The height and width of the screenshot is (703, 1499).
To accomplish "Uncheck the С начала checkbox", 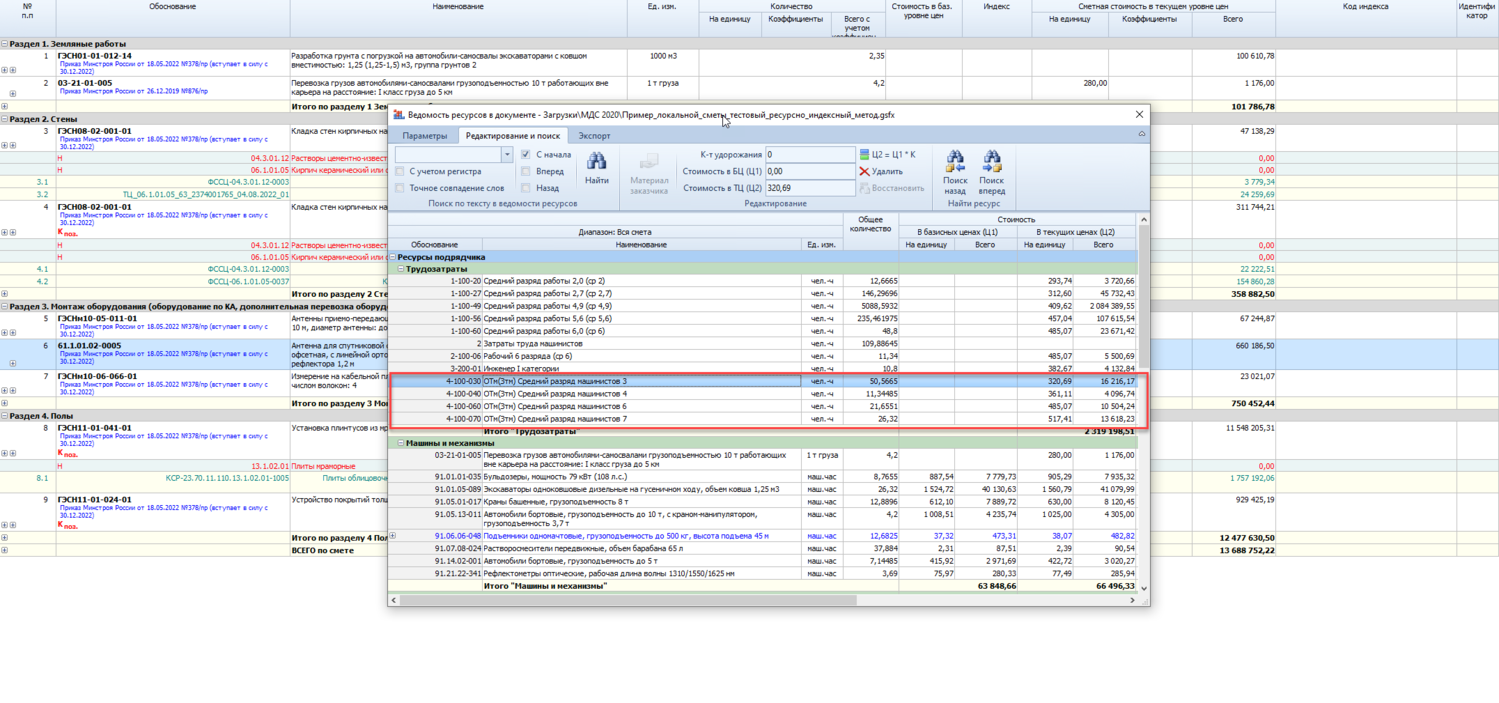I will click(526, 155).
